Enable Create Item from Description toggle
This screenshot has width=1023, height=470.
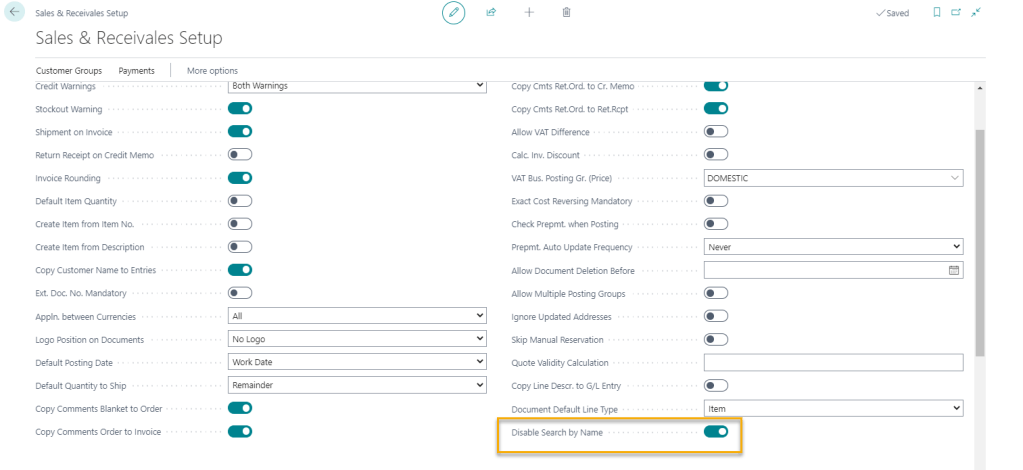tap(240, 247)
